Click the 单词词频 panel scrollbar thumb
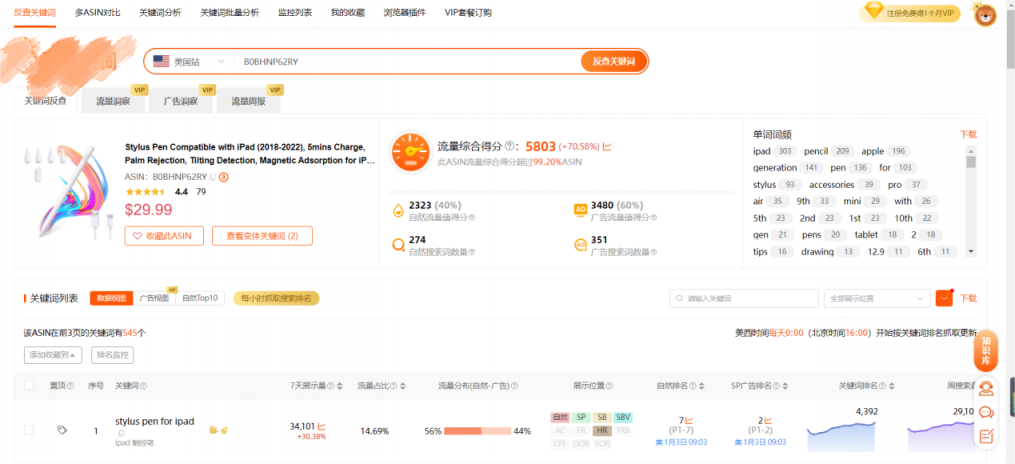 970,161
